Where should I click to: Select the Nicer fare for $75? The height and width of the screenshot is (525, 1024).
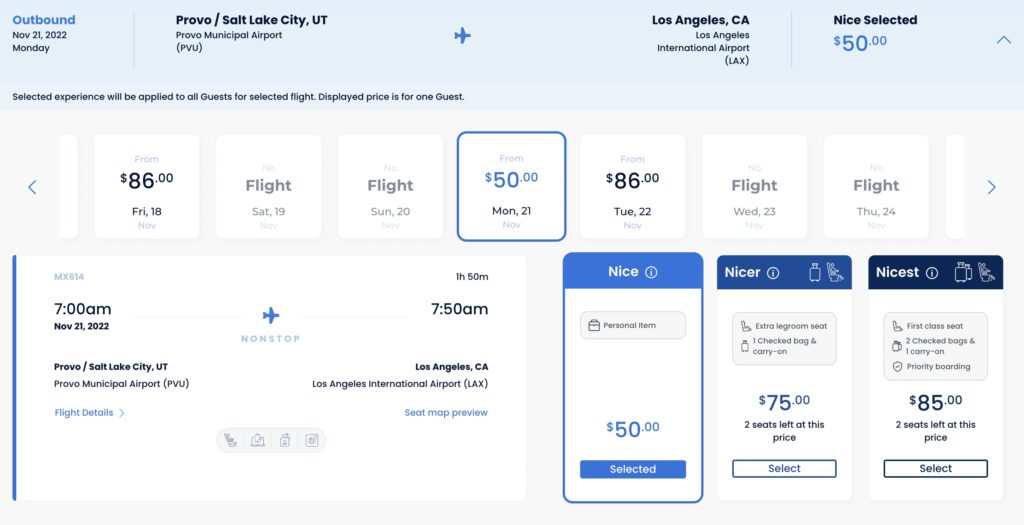[x=784, y=468]
